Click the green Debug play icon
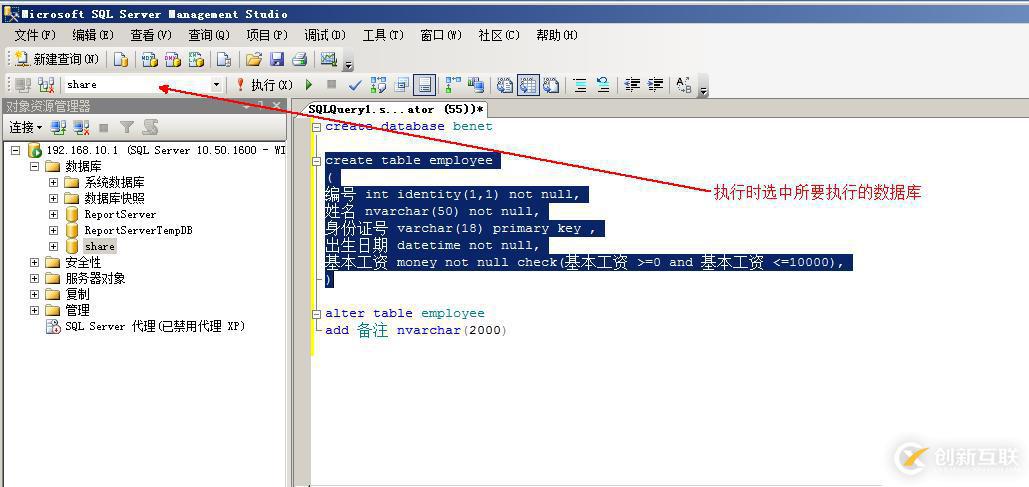 [309, 85]
